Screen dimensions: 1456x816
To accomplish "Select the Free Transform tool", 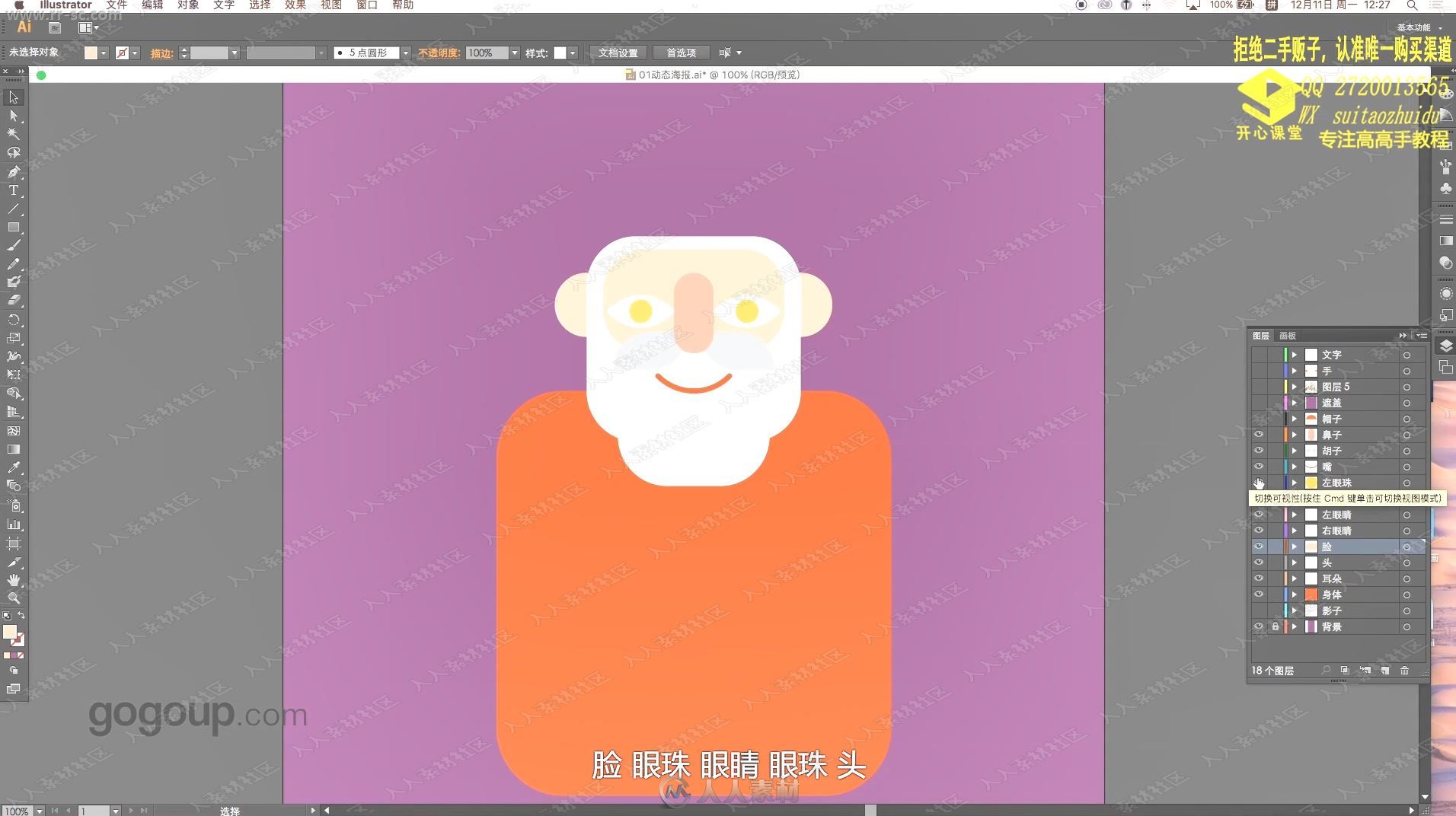I will (13, 375).
